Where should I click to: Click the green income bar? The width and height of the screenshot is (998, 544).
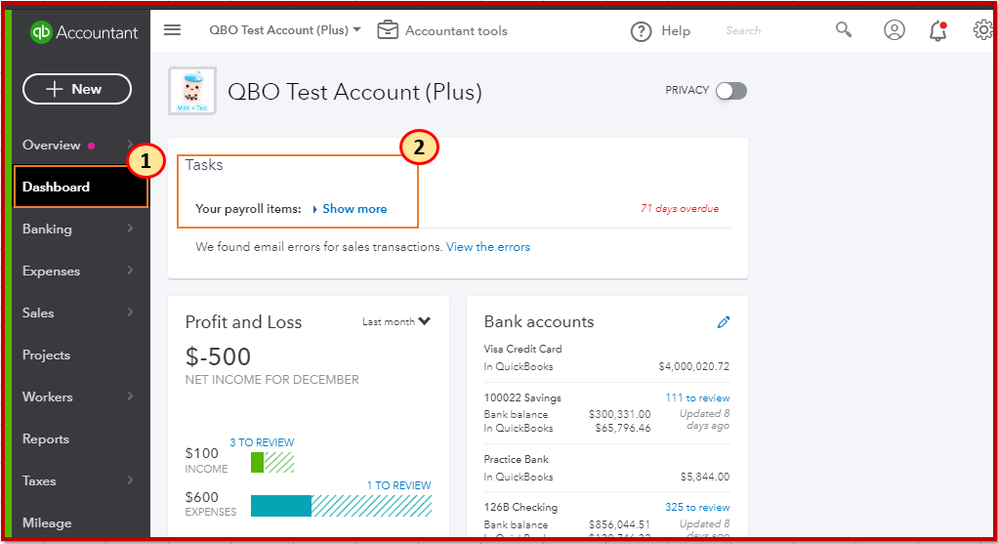257,462
